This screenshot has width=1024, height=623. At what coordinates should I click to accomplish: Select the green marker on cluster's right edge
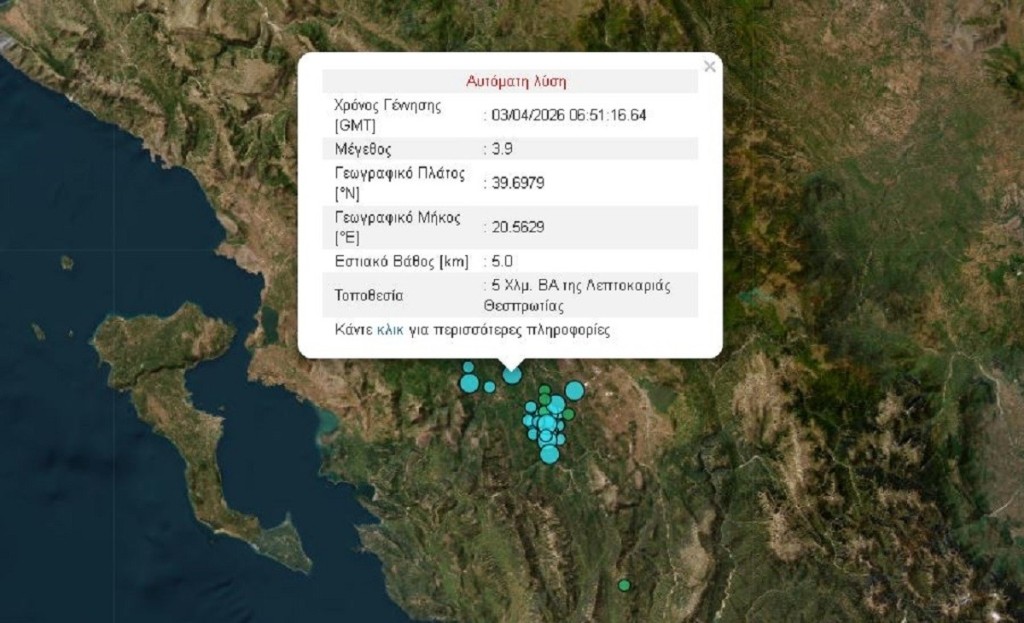(568, 414)
